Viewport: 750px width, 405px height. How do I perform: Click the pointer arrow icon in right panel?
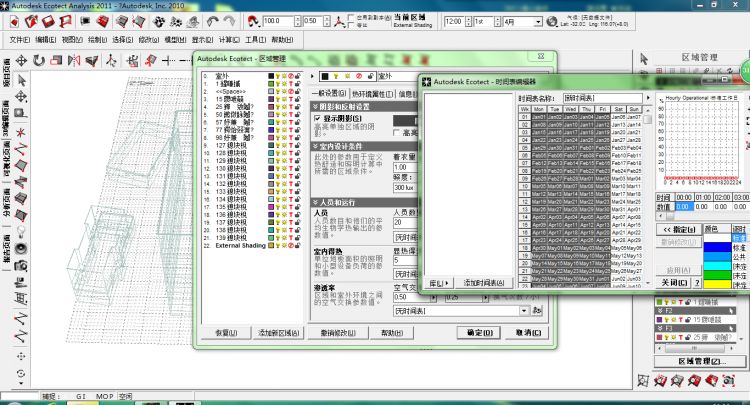pyautogui.click(x=644, y=59)
